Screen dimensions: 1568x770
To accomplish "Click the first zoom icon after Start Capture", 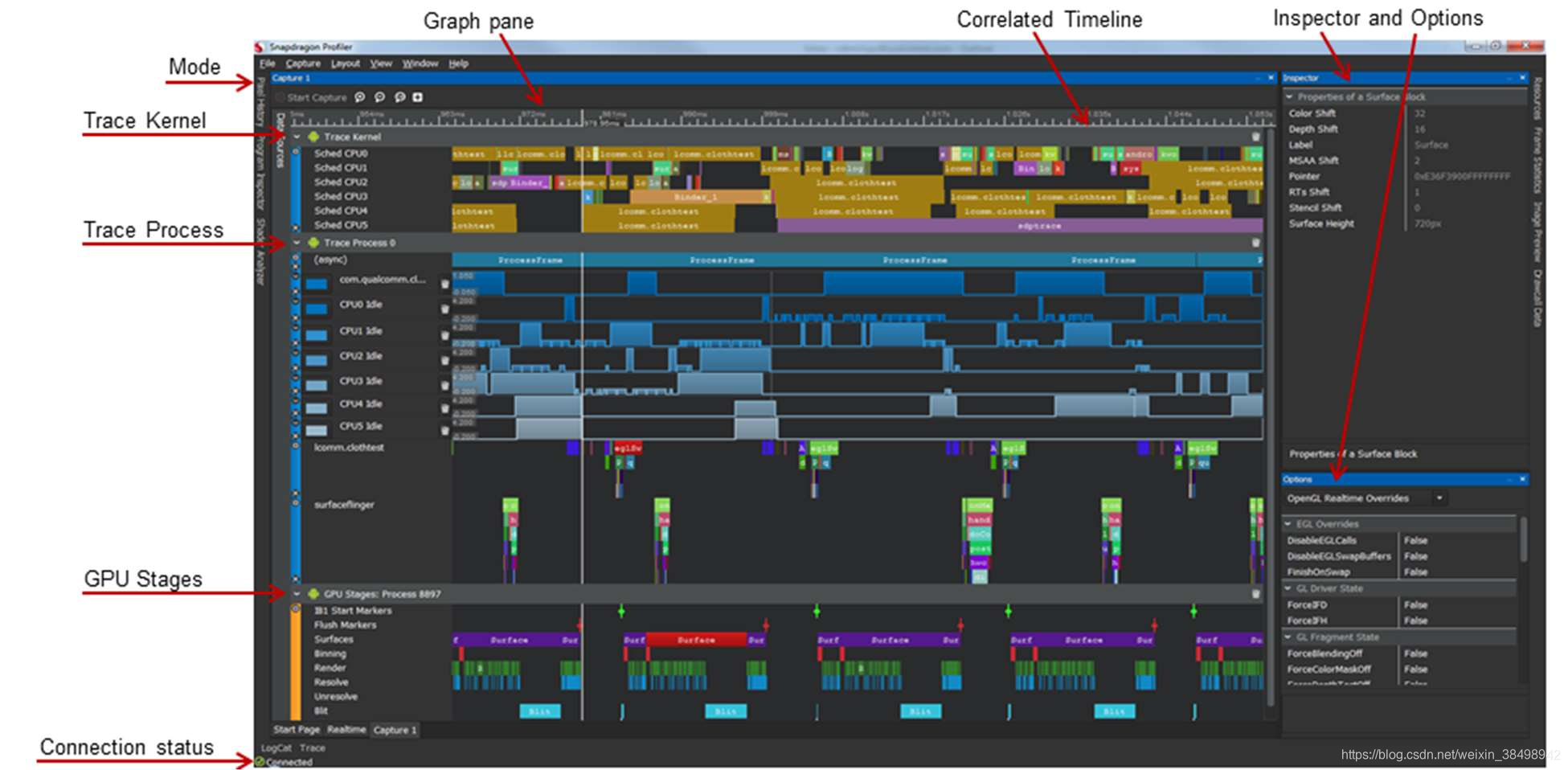I will click(360, 97).
